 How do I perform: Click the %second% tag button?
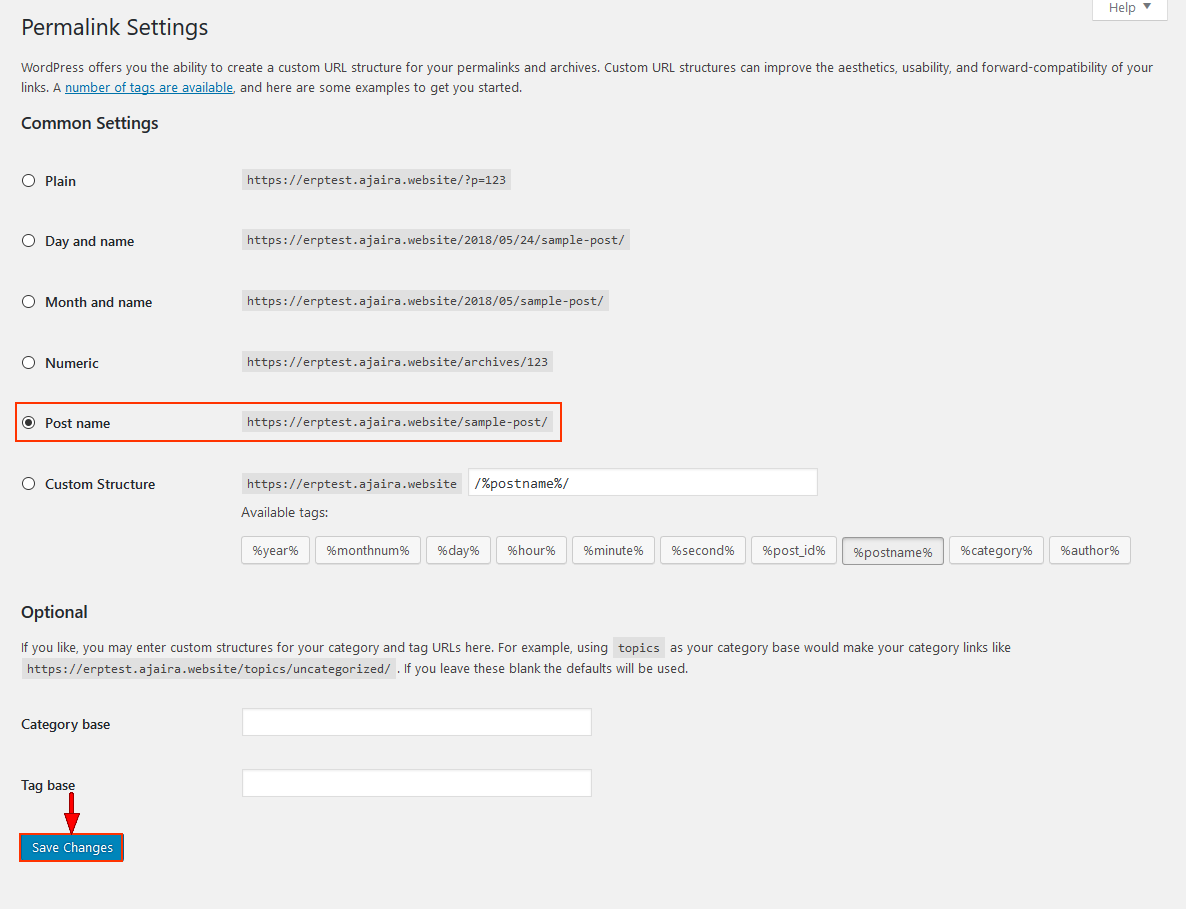(x=703, y=551)
